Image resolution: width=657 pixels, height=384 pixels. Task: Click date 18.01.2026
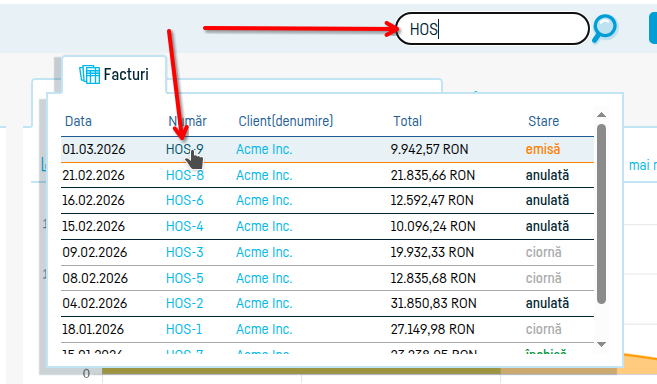pyautogui.click(x=93, y=330)
